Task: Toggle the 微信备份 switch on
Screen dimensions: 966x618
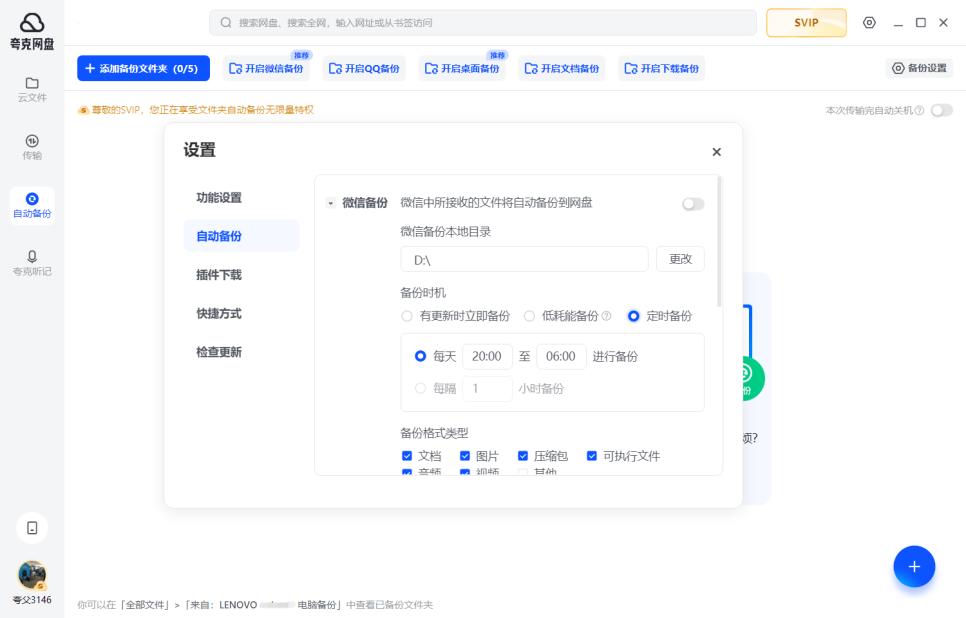Action: pyautogui.click(x=692, y=204)
